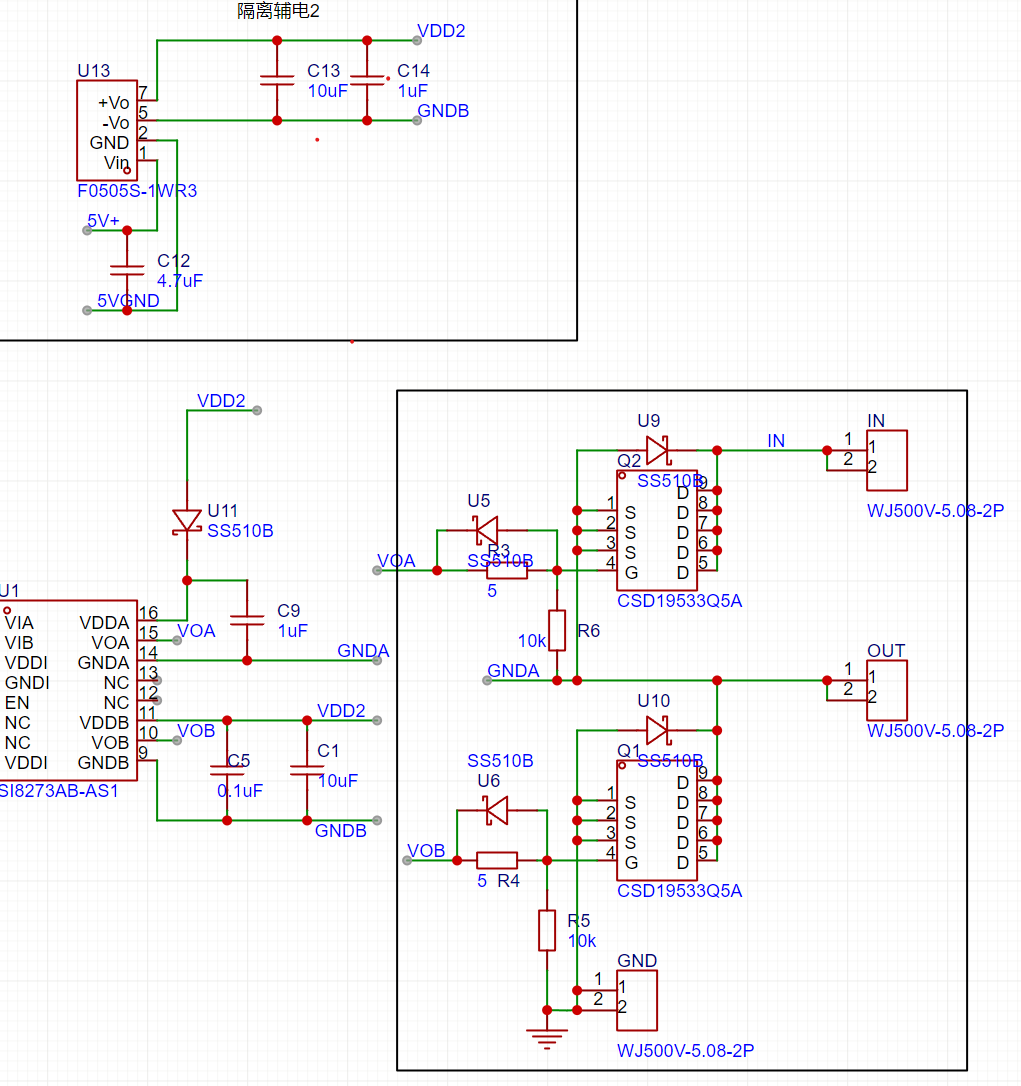The height and width of the screenshot is (1086, 1021).
Task: Click the CSD19533Q5A label under Q1
Action: [x=680, y=891]
